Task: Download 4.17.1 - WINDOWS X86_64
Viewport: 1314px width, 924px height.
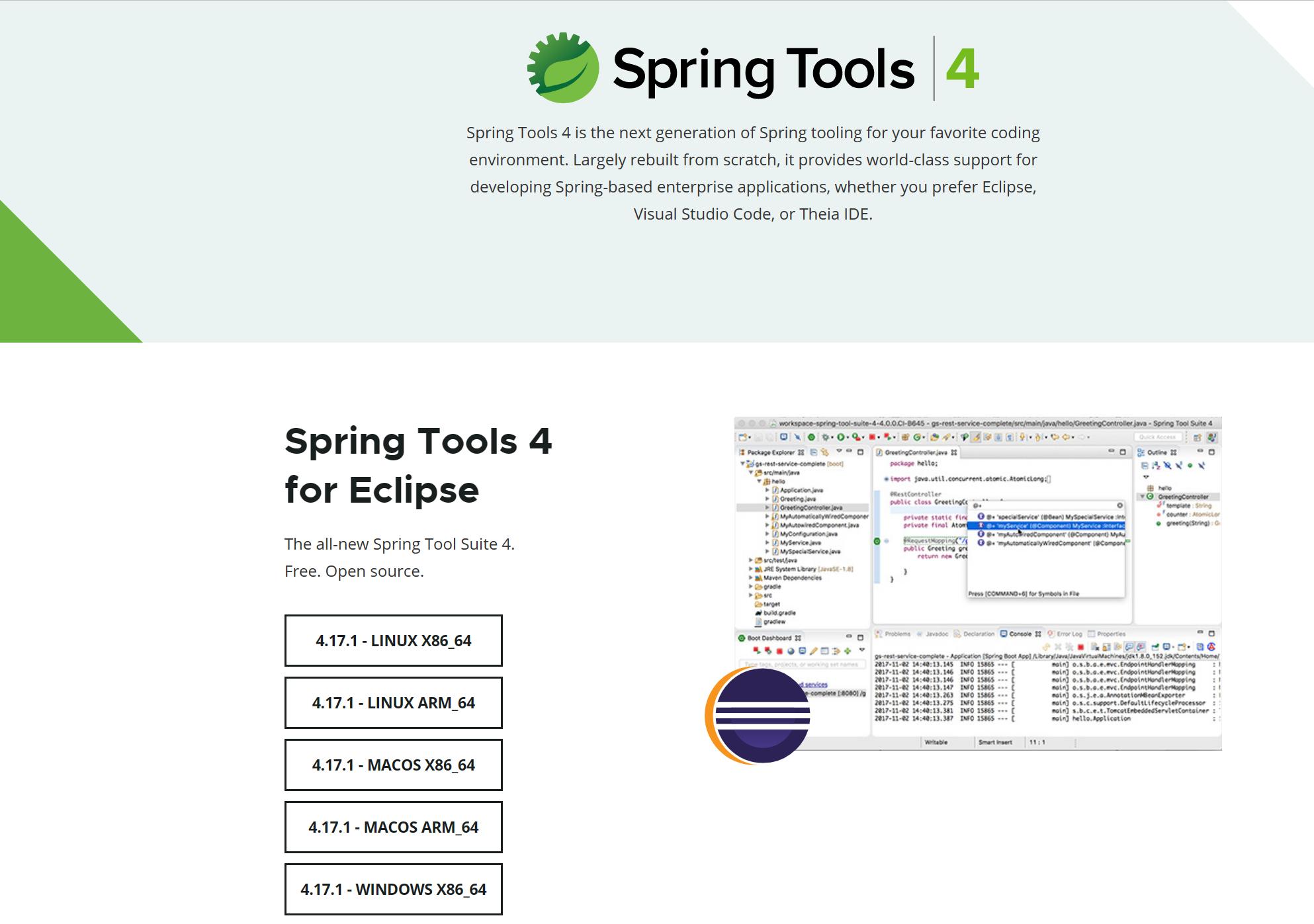Action: (393, 889)
